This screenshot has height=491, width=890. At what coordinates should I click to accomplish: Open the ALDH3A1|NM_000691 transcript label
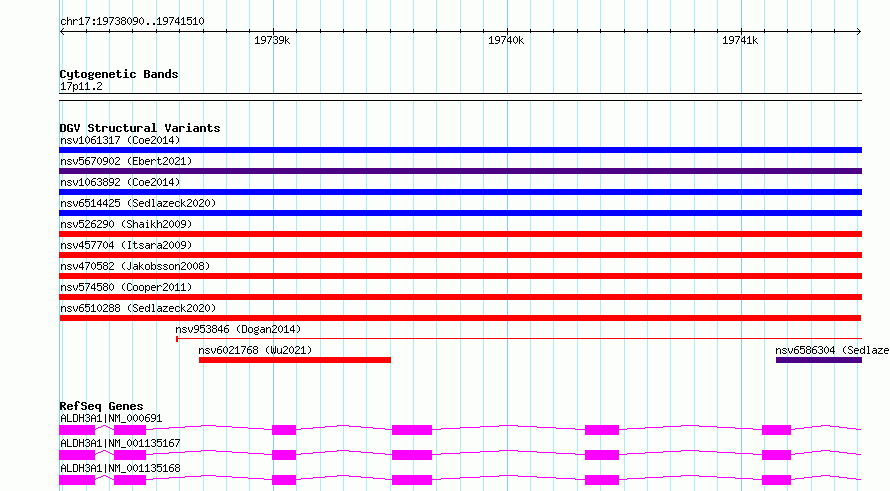[x=111, y=418]
